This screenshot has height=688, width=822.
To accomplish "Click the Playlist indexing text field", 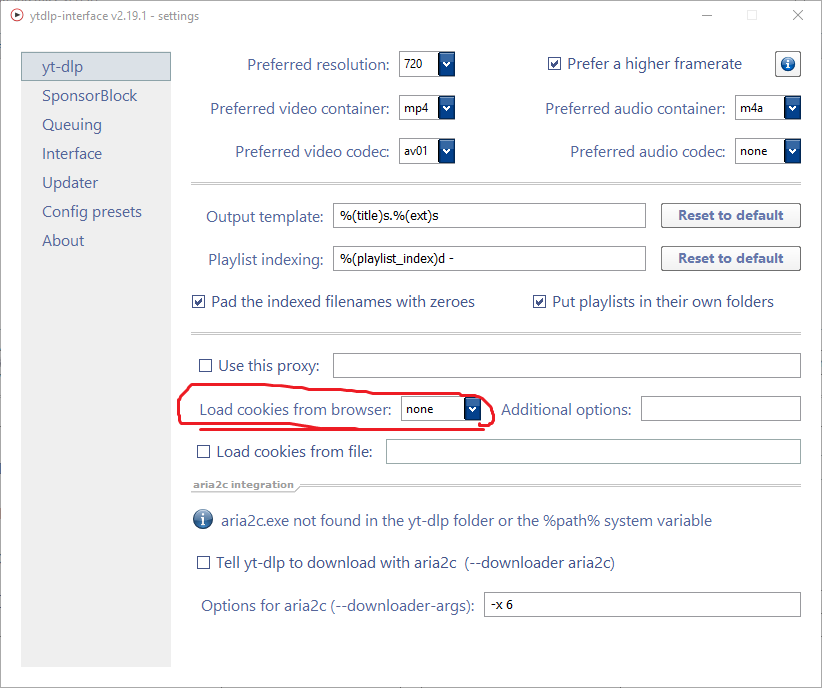I will 489,259.
